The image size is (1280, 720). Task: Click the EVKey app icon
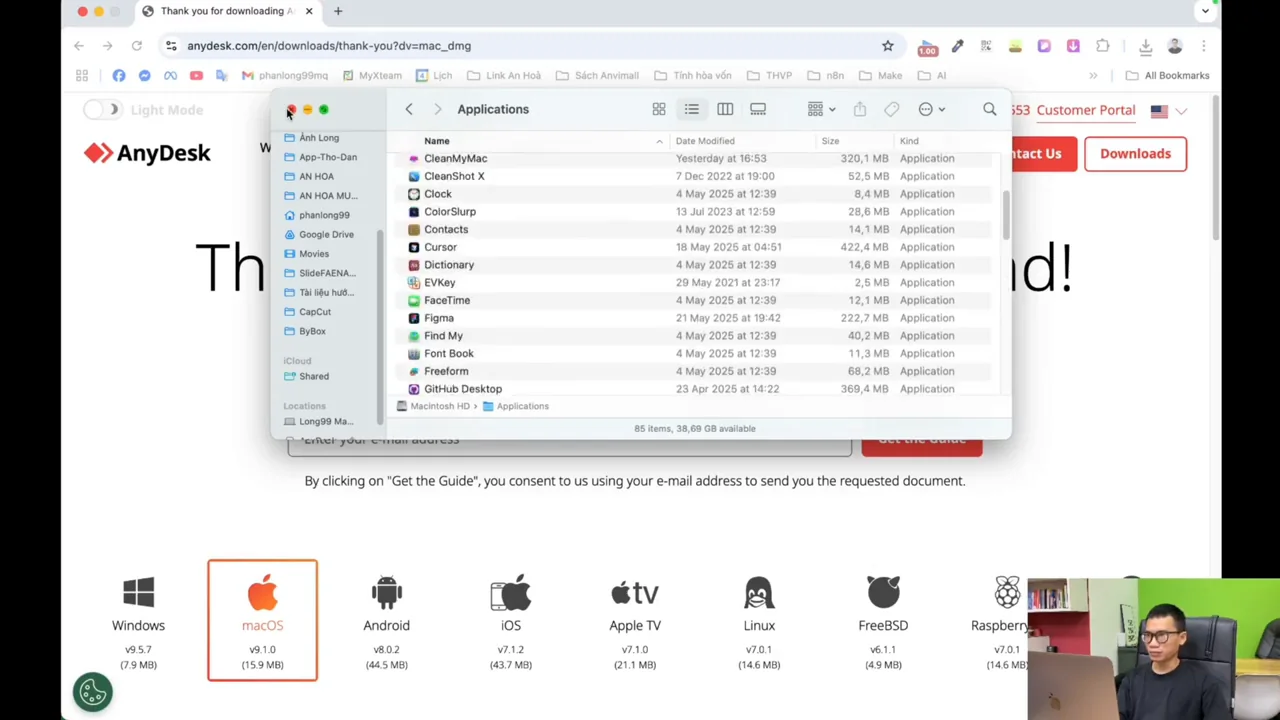coord(414,283)
